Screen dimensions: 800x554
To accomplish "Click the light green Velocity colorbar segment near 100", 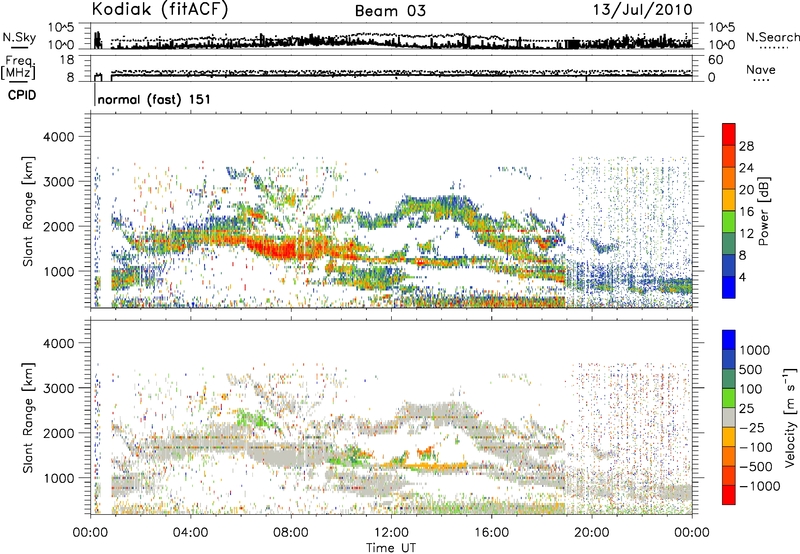I will coord(729,398).
